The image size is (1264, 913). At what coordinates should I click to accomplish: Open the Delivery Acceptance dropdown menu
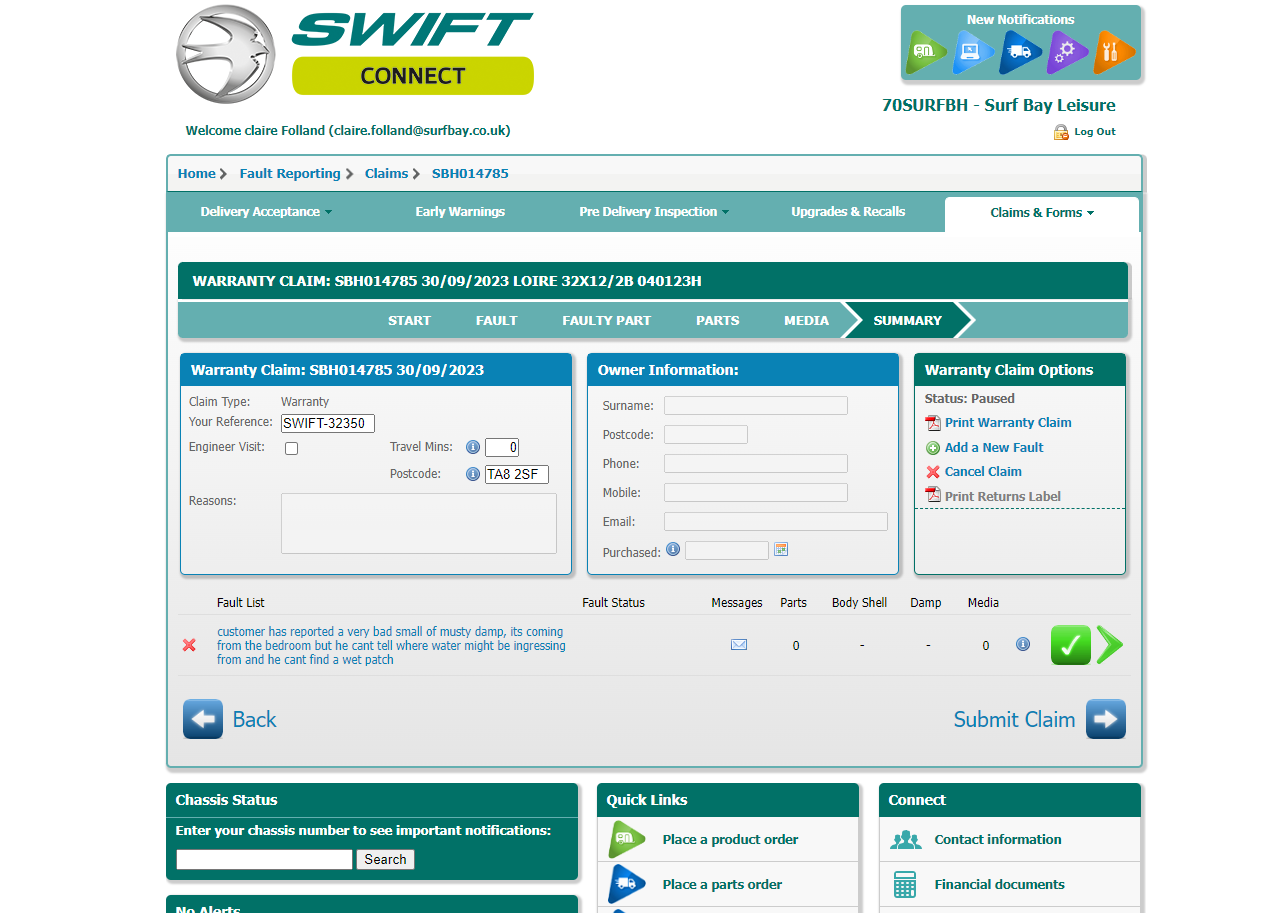point(266,212)
